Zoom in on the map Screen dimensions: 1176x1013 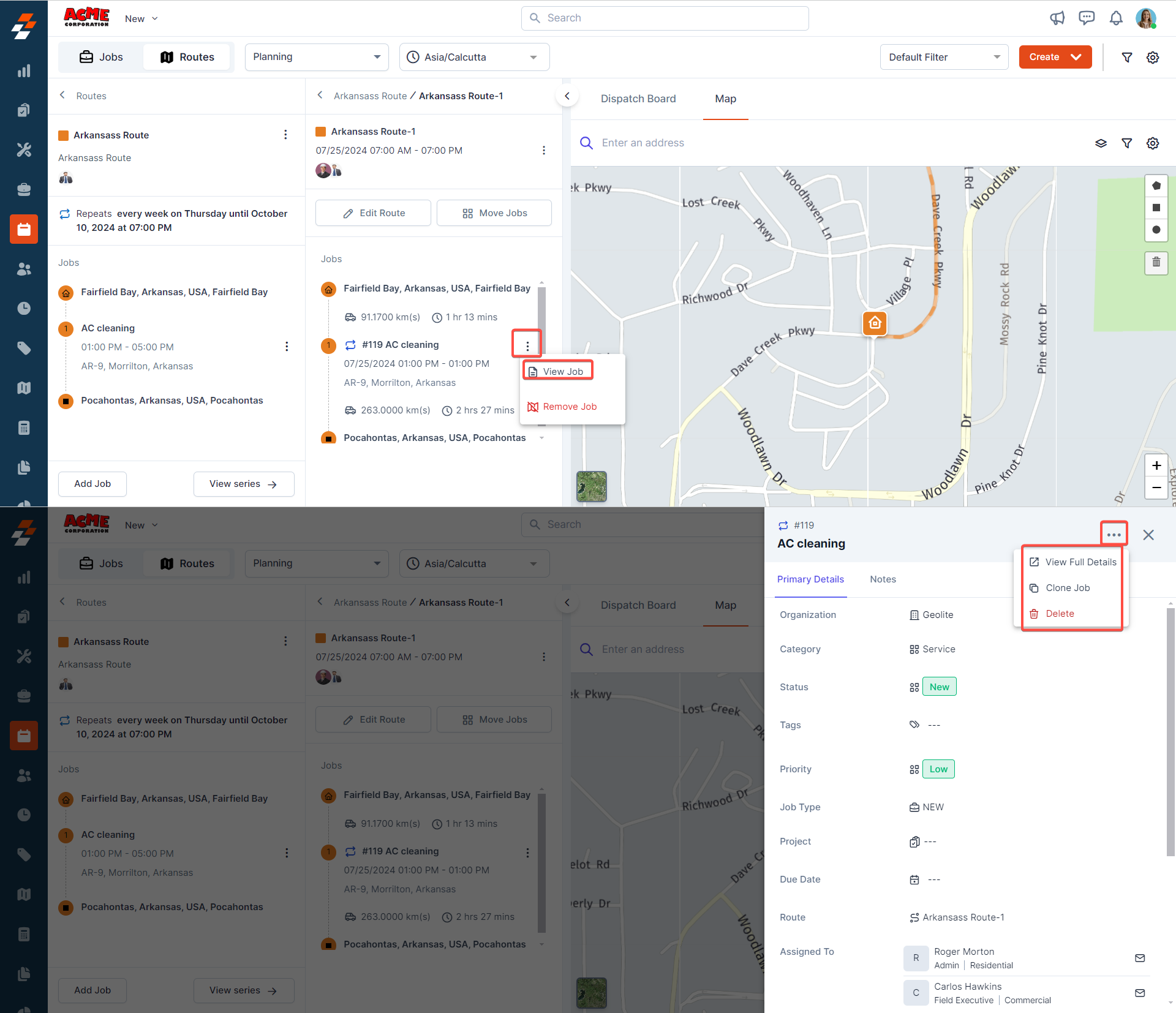click(x=1156, y=465)
